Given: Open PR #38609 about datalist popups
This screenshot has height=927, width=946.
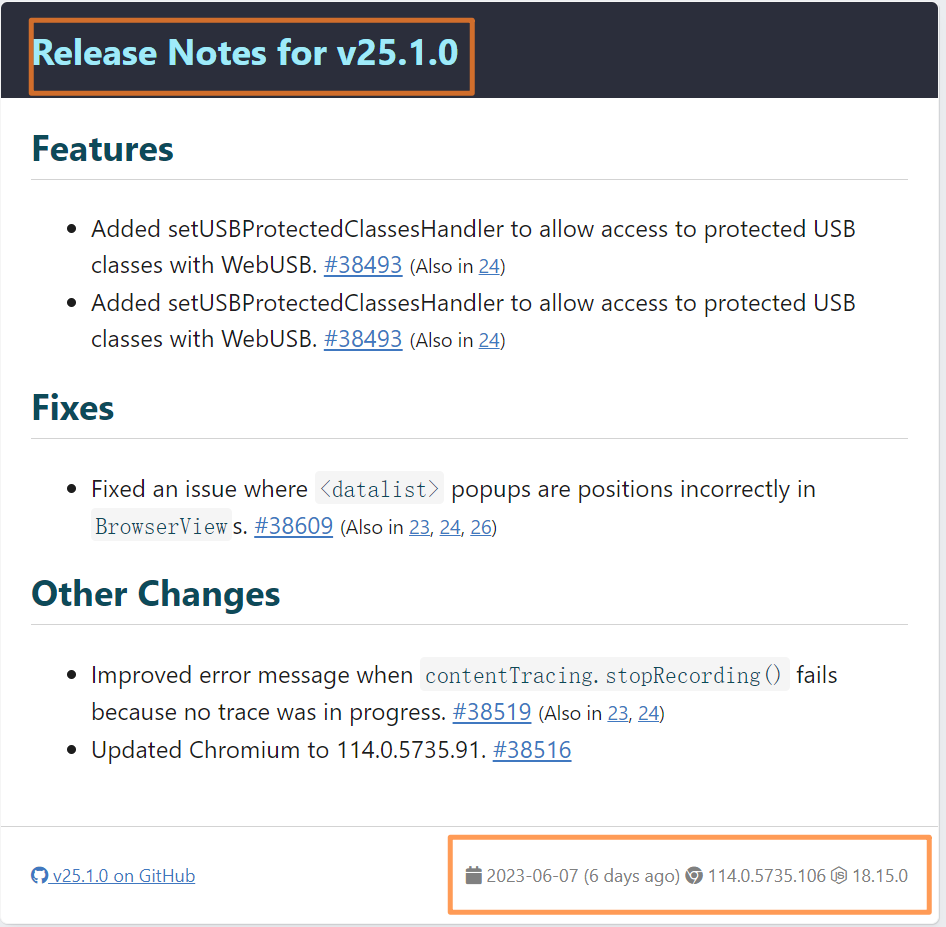Looking at the screenshot, I should click(293, 526).
